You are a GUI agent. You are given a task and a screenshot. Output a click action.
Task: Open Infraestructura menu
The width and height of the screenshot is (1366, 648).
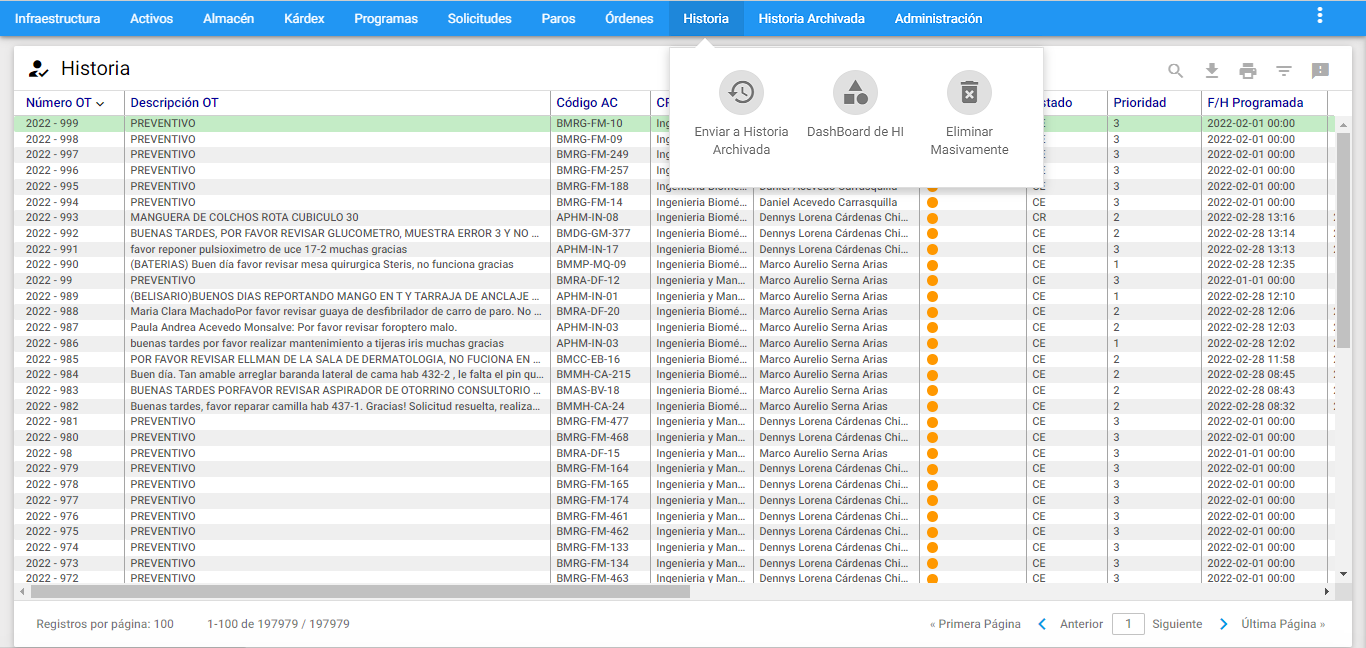pos(58,18)
